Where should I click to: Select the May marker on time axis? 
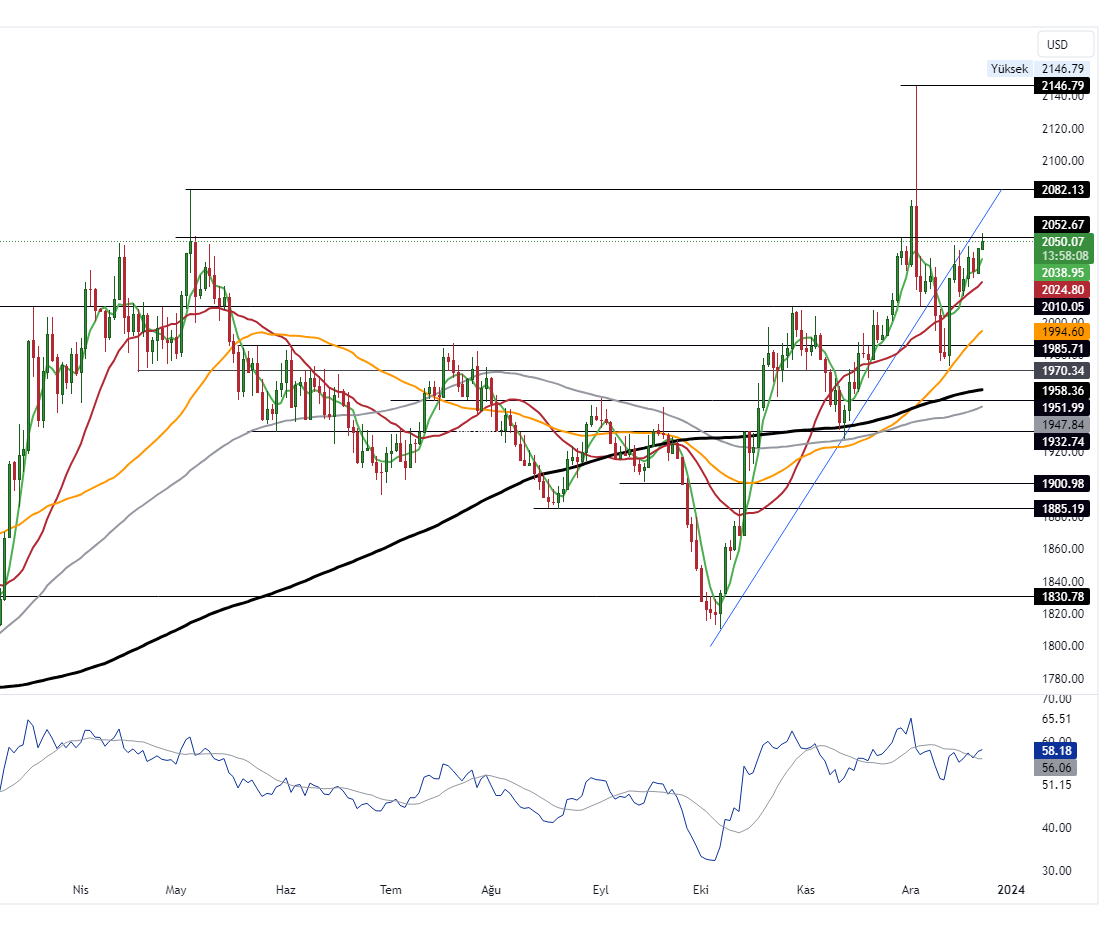click(x=177, y=889)
